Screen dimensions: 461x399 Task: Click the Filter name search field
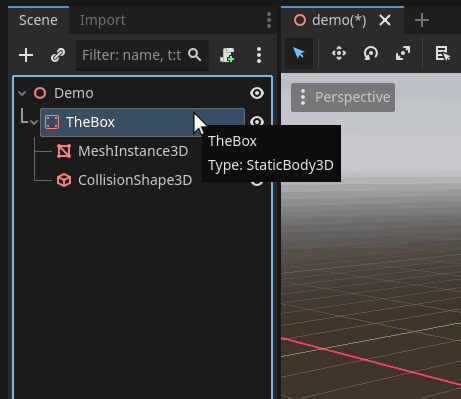click(142, 55)
